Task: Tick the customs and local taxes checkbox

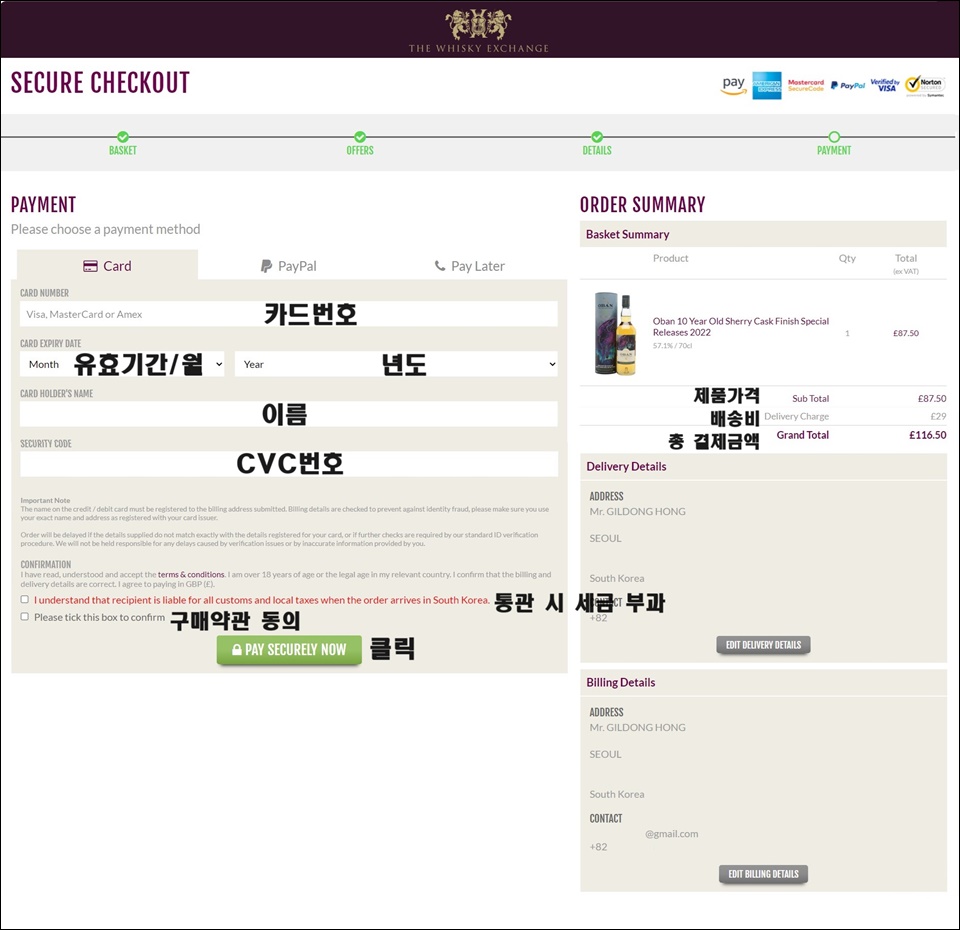Action: (24, 599)
